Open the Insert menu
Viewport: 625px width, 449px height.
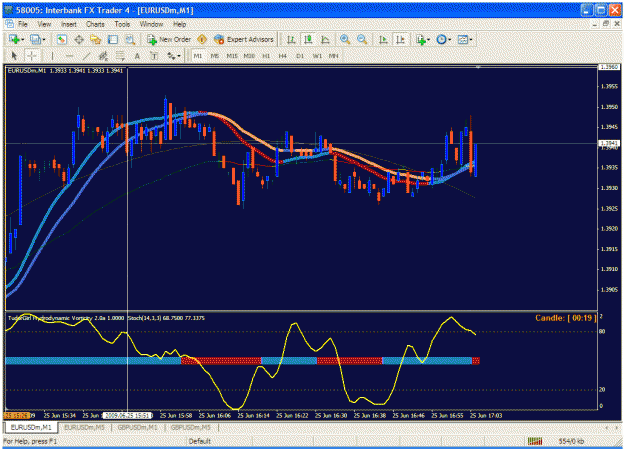tap(69, 24)
